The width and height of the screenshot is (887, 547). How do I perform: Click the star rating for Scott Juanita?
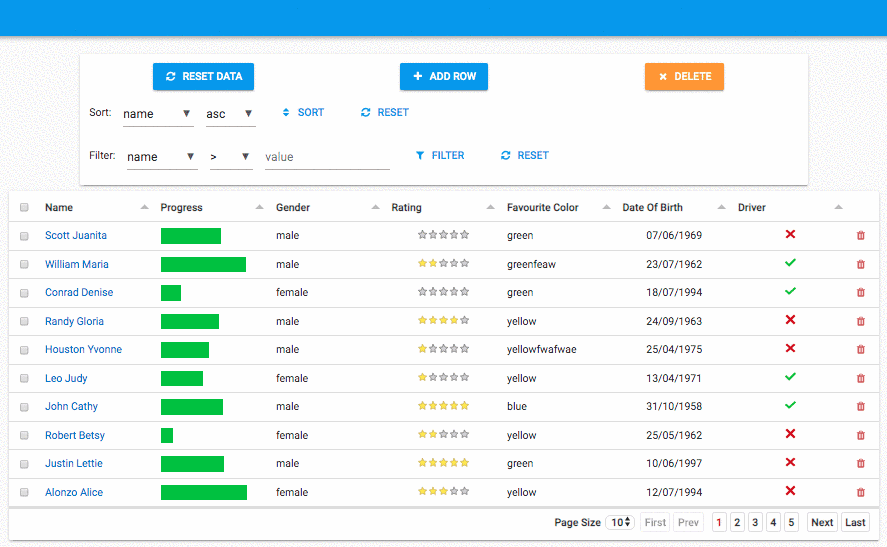[x=444, y=234]
